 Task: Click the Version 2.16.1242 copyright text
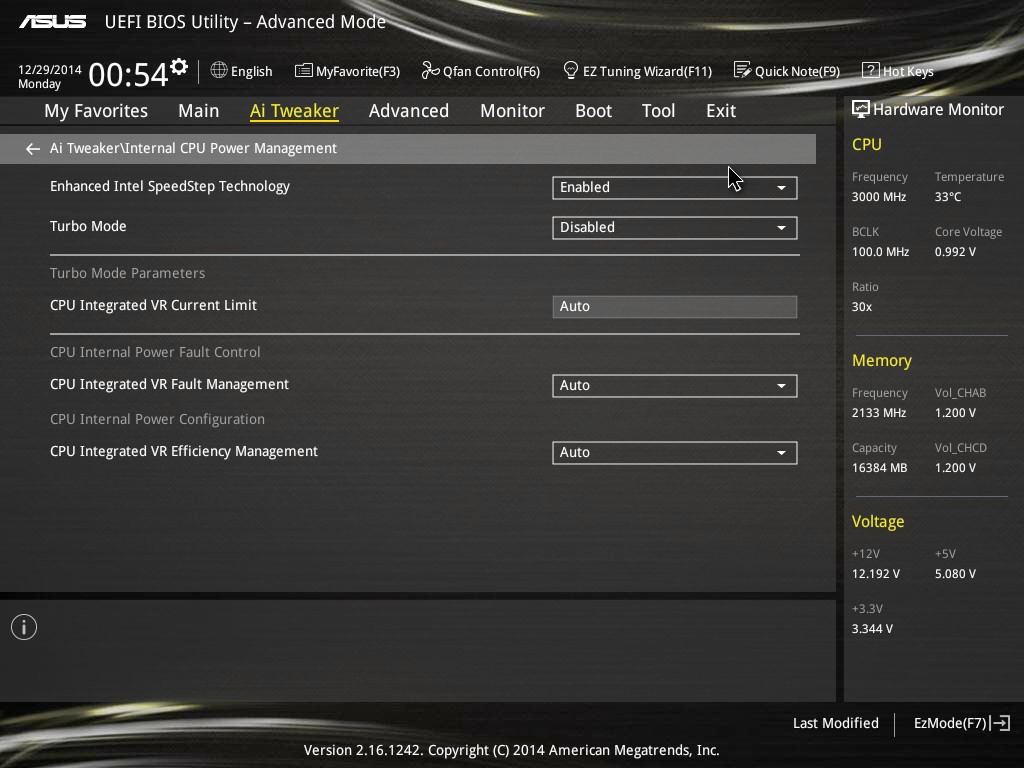(x=511, y=750)
